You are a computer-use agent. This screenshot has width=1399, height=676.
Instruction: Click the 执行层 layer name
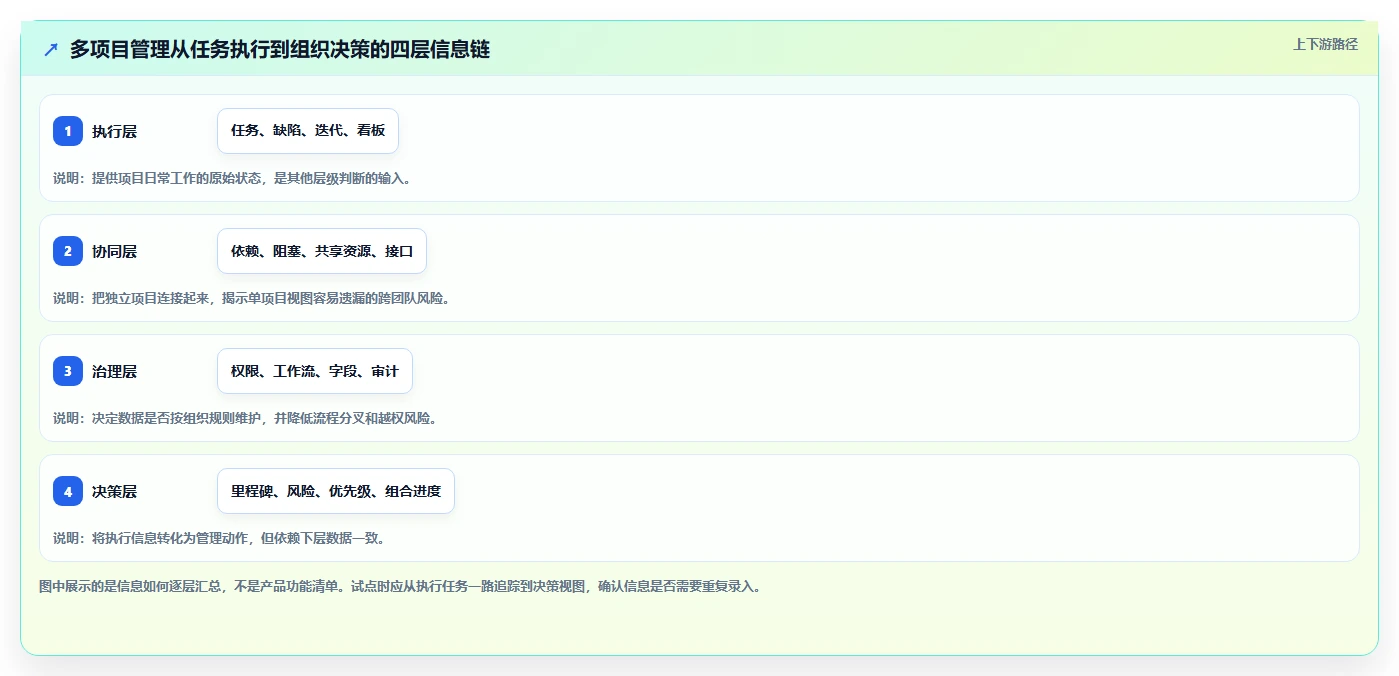tap(114, 131)
